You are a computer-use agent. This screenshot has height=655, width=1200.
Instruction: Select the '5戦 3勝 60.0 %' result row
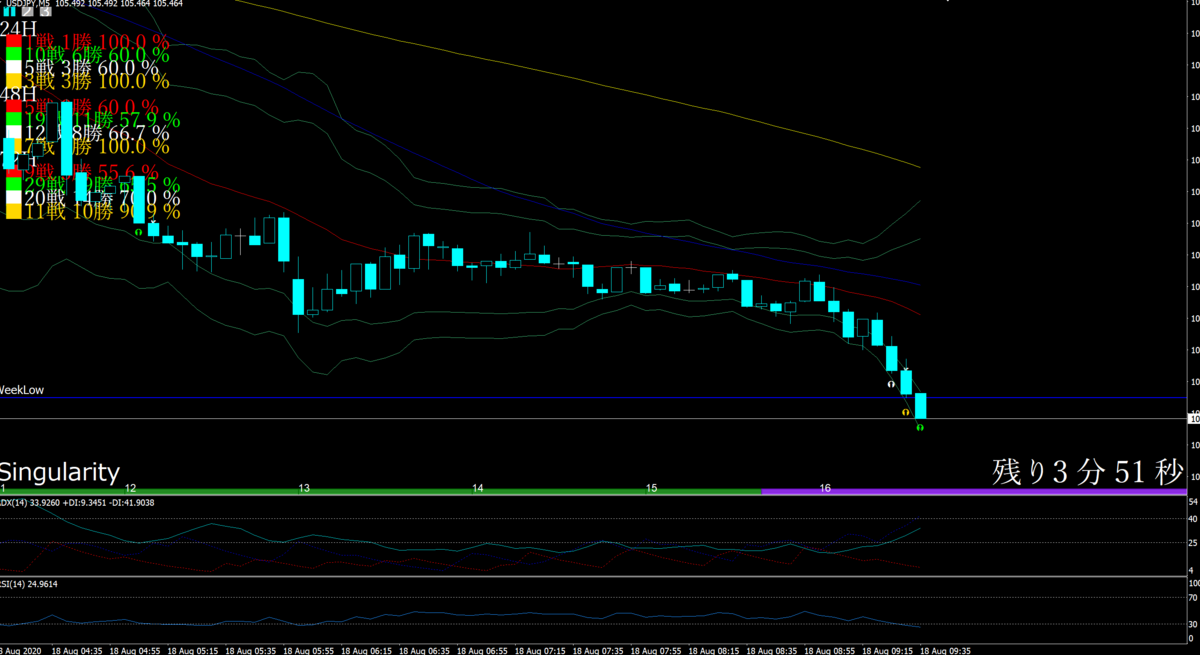coord(91,69)
